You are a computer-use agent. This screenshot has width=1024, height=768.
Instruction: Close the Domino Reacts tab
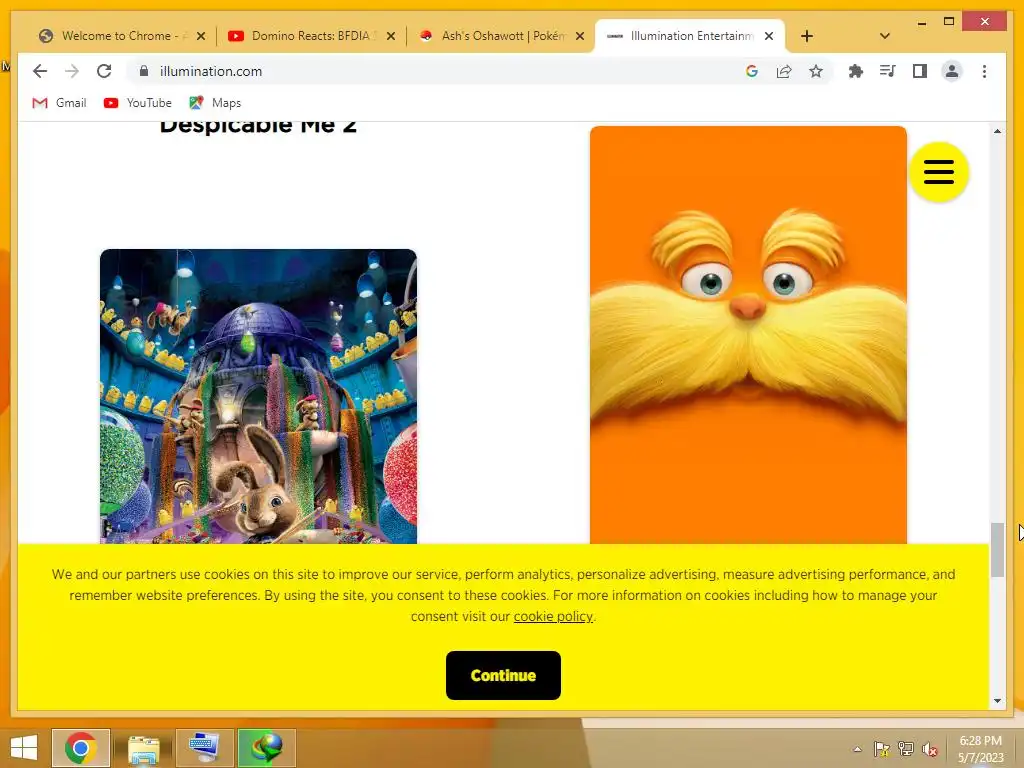click(391, 36)
